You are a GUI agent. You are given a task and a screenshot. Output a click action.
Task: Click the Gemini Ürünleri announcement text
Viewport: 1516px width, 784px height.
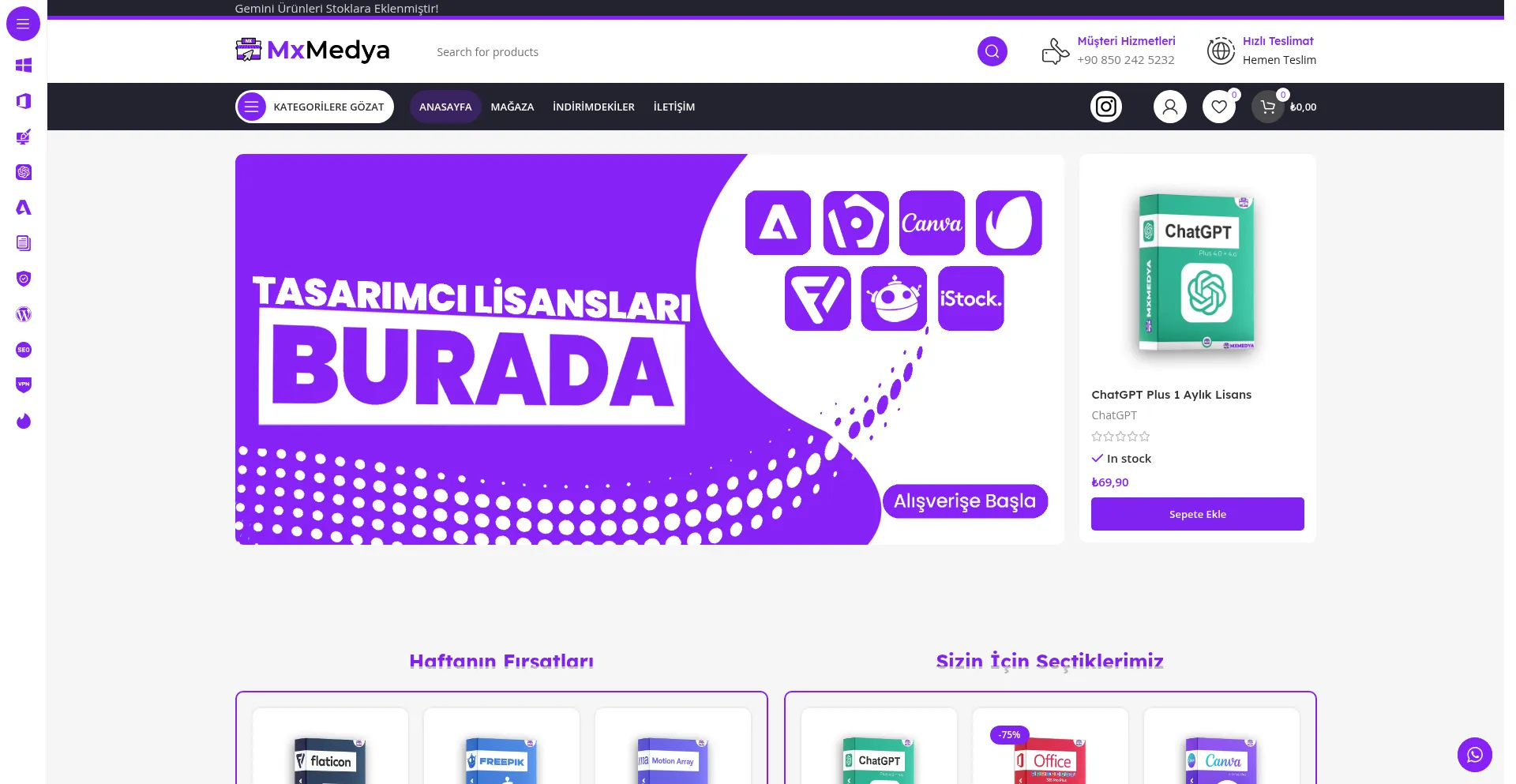(336, 9)
